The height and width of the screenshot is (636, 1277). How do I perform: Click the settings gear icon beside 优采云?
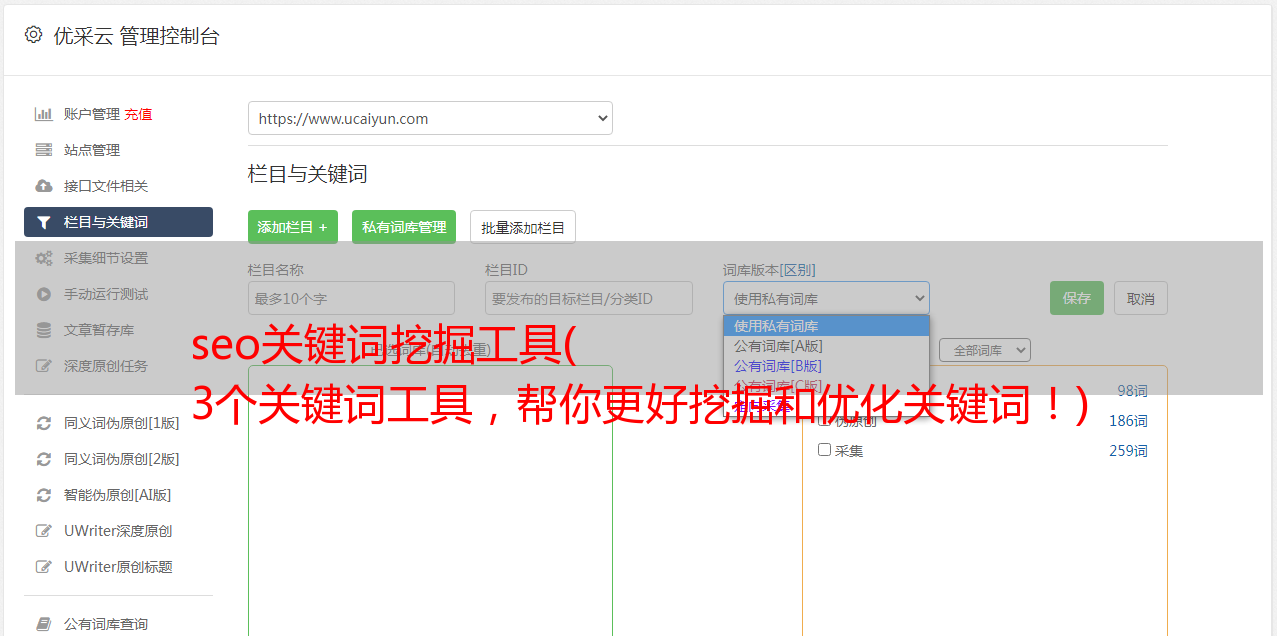tap(33, 35)
